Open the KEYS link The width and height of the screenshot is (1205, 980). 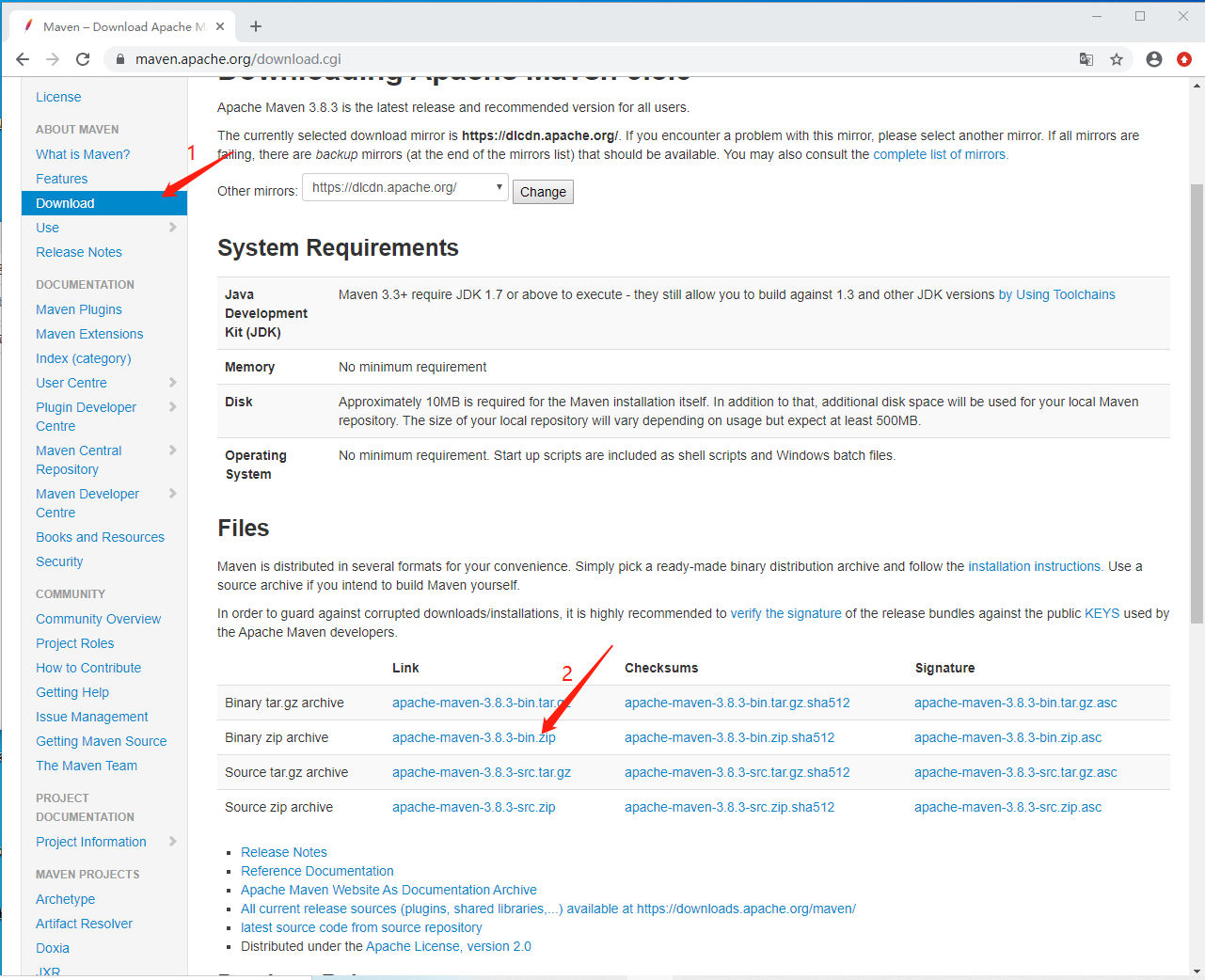click(1102, 613)
